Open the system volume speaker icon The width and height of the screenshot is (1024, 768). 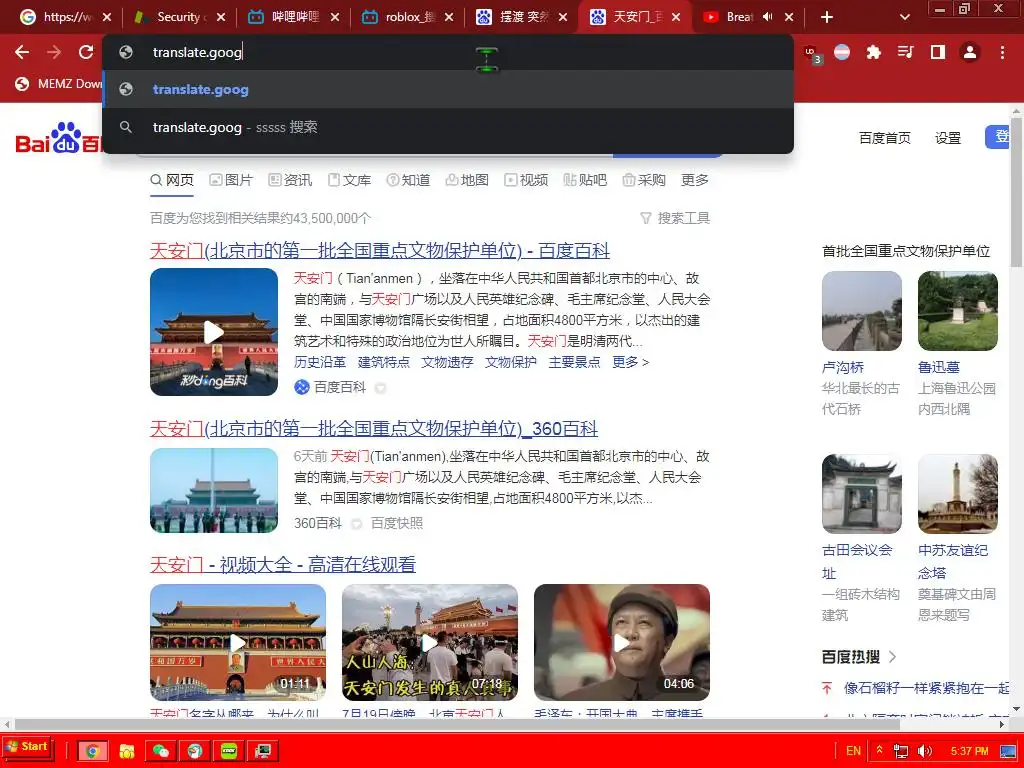(x=925, y=751)
